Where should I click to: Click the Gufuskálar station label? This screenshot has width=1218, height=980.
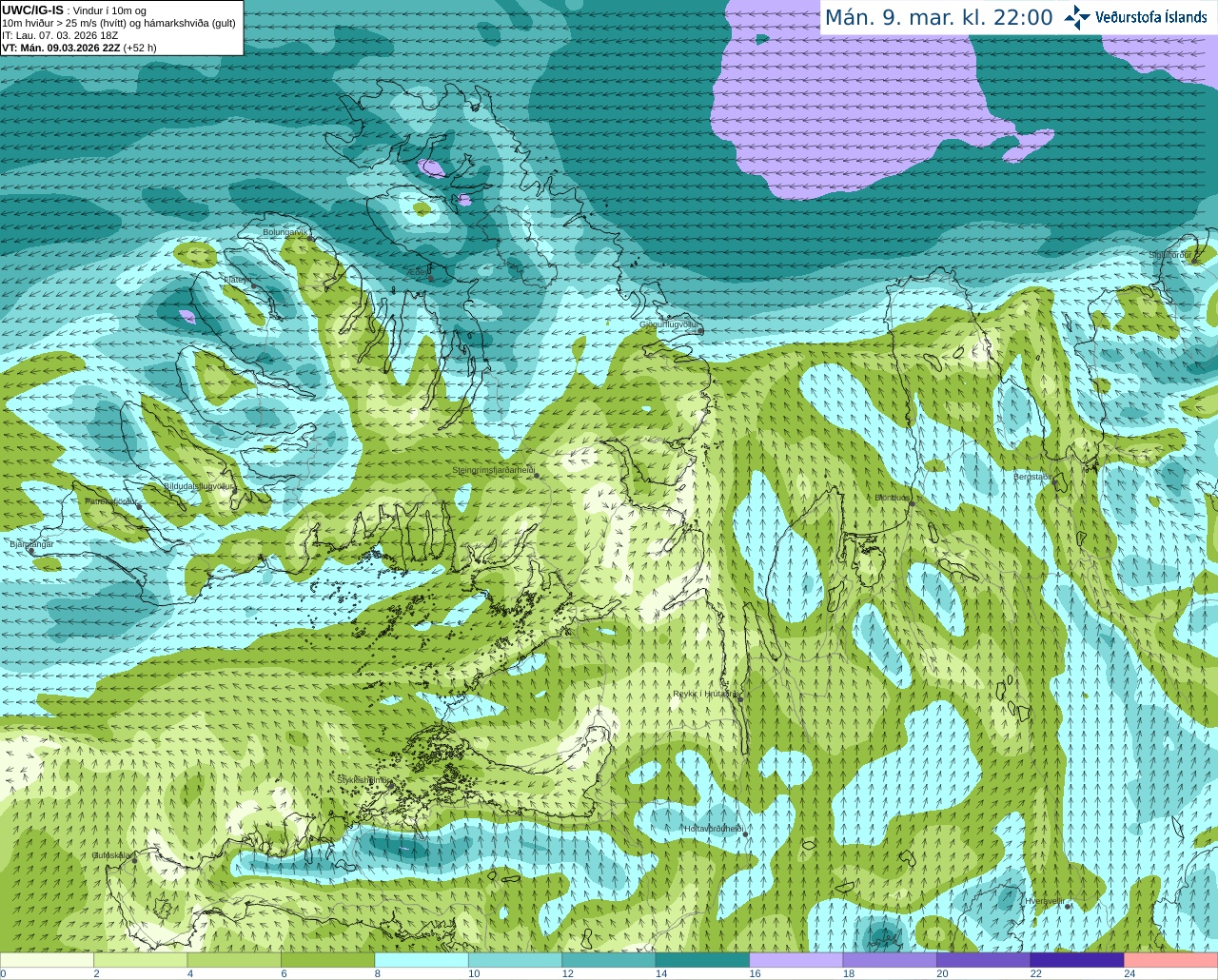point(111,855)
